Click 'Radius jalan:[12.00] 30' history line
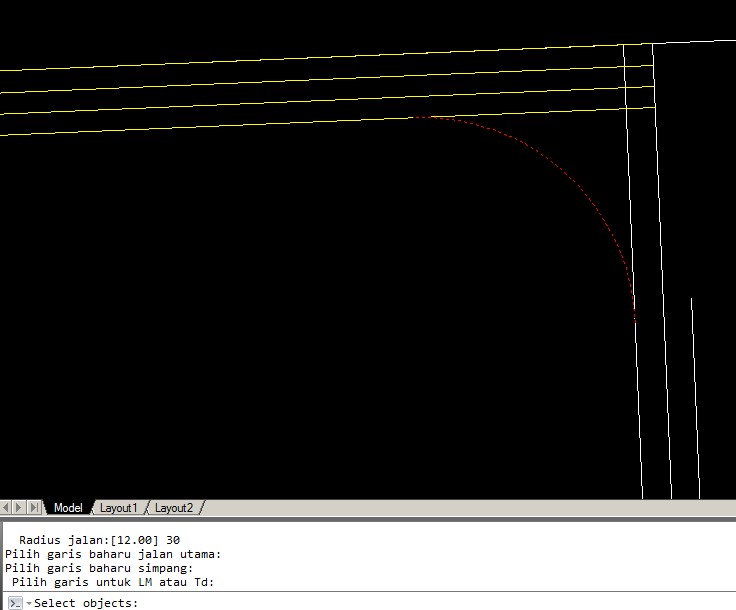 100,540
